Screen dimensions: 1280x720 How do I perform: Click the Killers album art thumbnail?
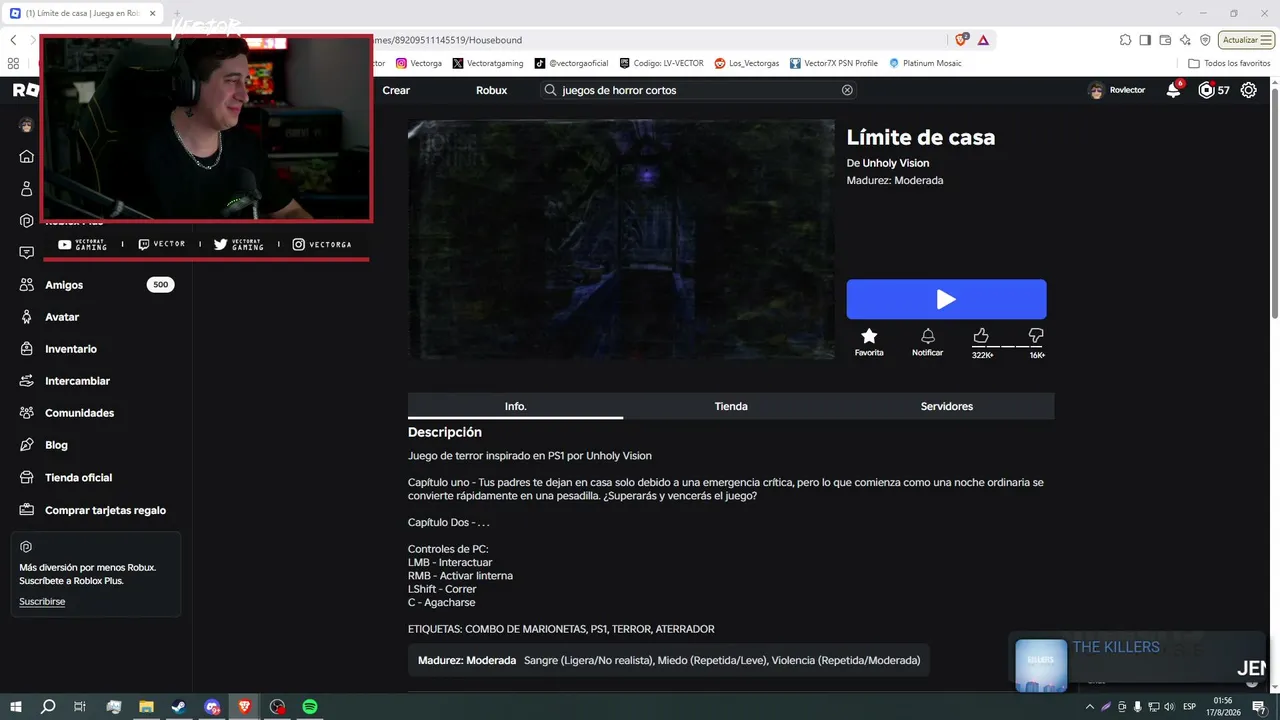[x=1040, y=665]
